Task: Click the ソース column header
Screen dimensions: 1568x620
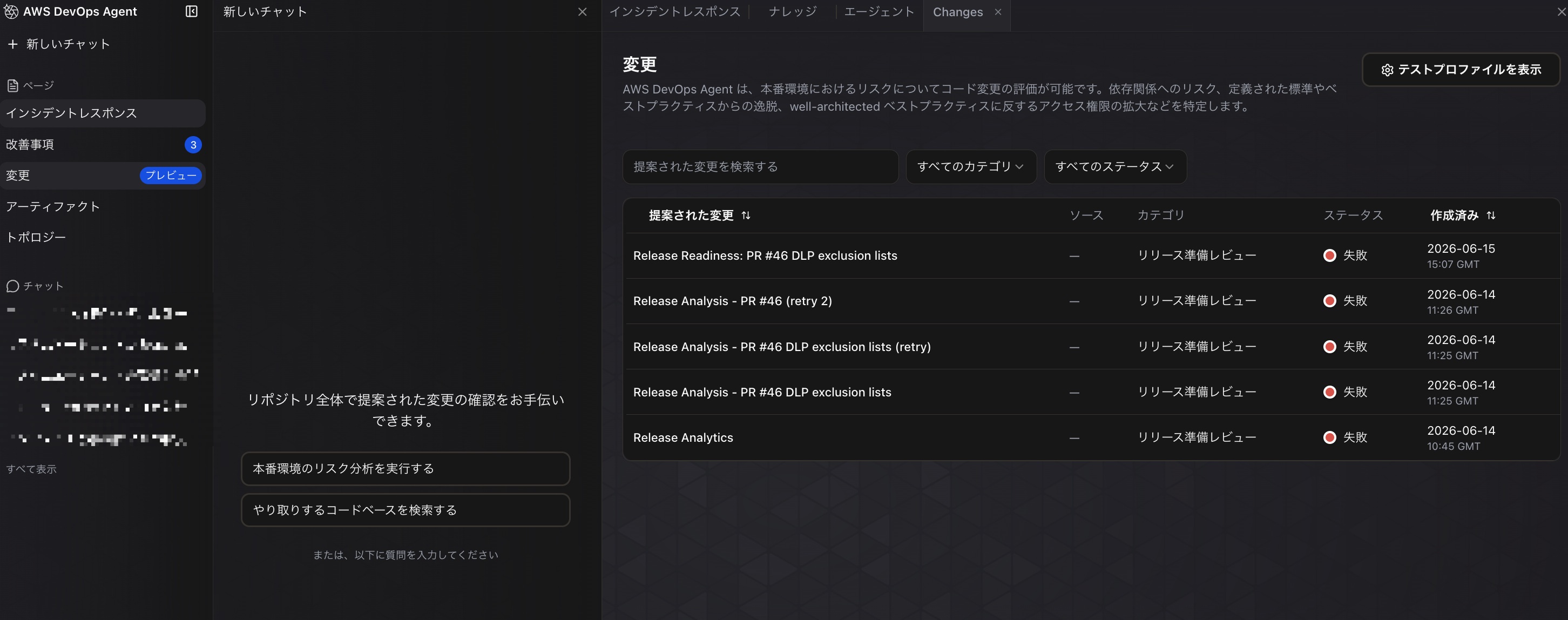Action: pos(1086,215)
